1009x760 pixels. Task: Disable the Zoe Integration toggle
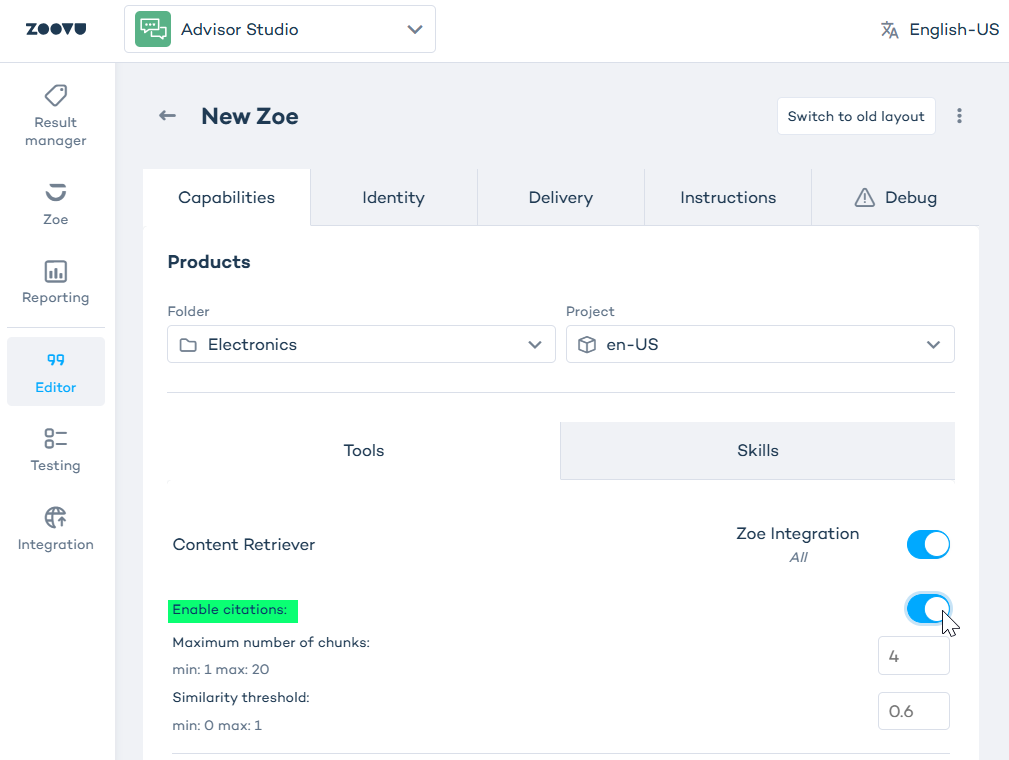[x=928, y=544]
